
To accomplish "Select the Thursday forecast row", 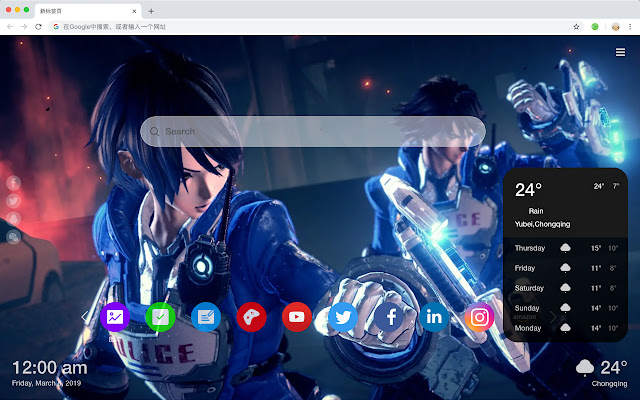I will [565, 248].
